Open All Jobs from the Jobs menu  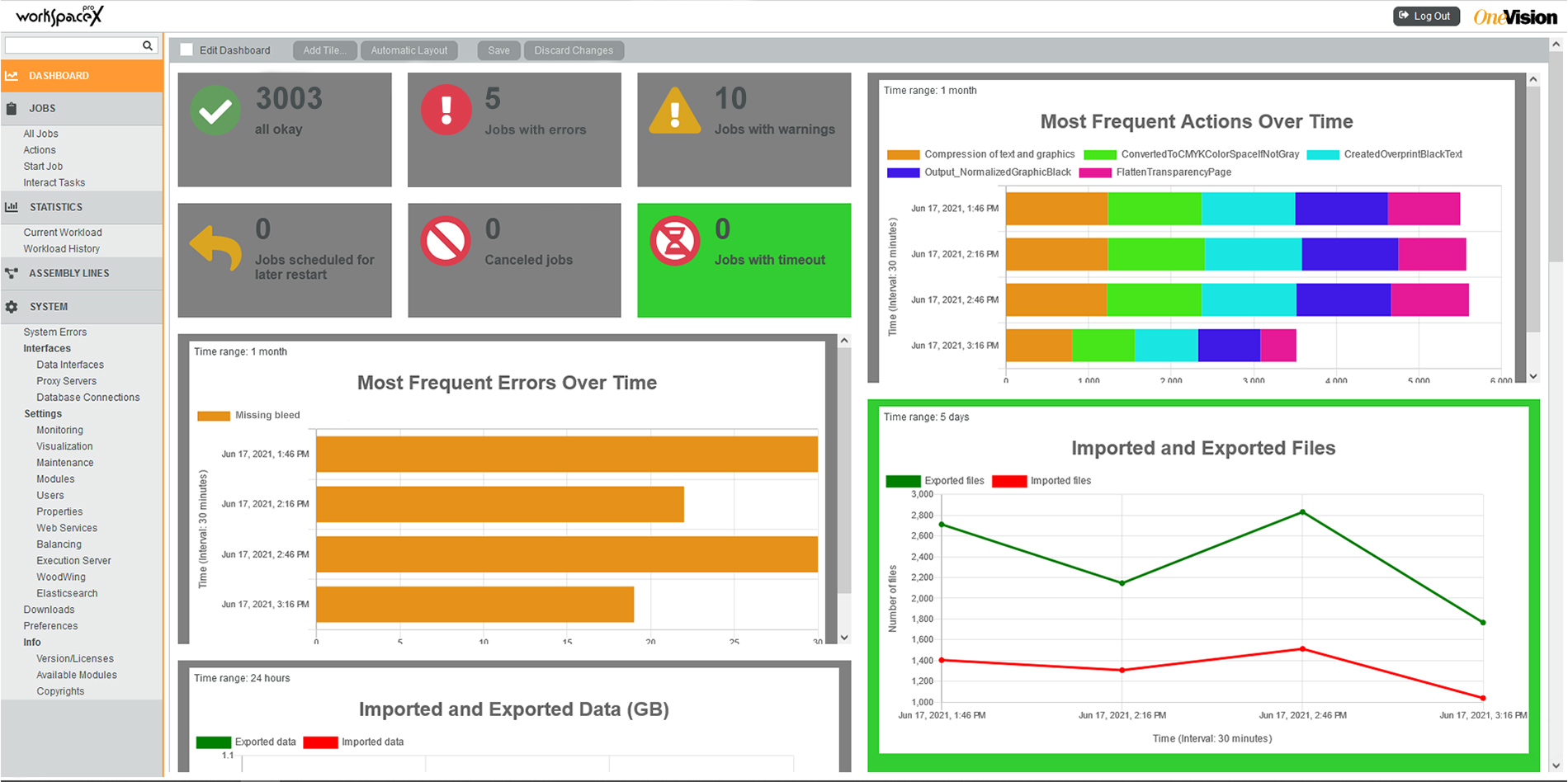tap(40, 133)
